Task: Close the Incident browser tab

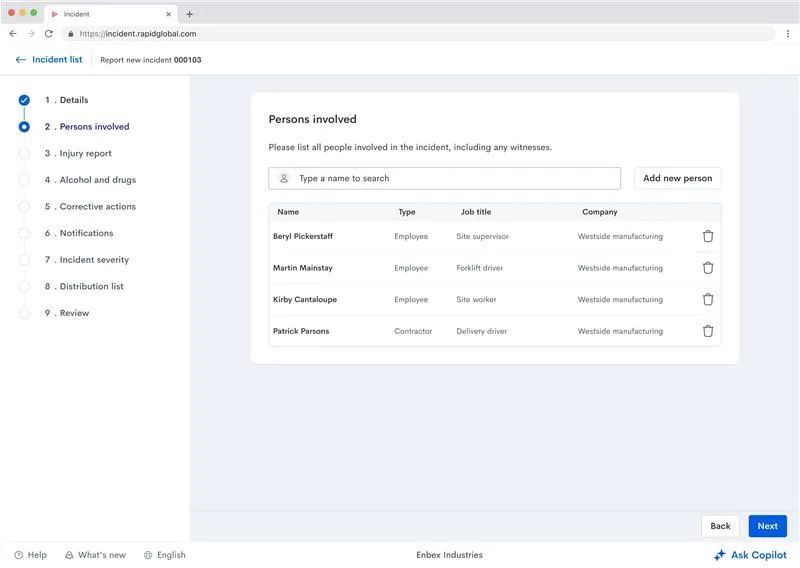Action: (168, 14)
